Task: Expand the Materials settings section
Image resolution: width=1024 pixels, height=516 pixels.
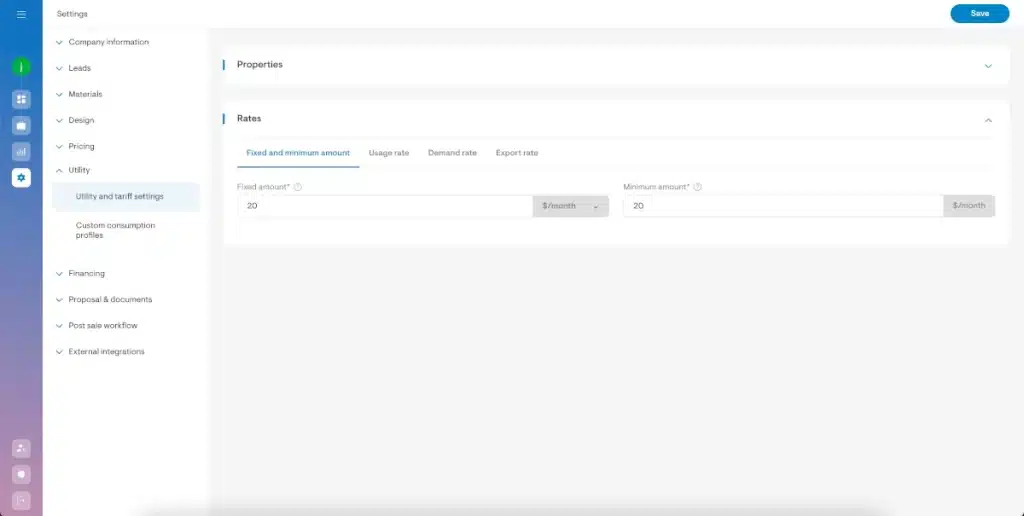Action: pos(79,94)
